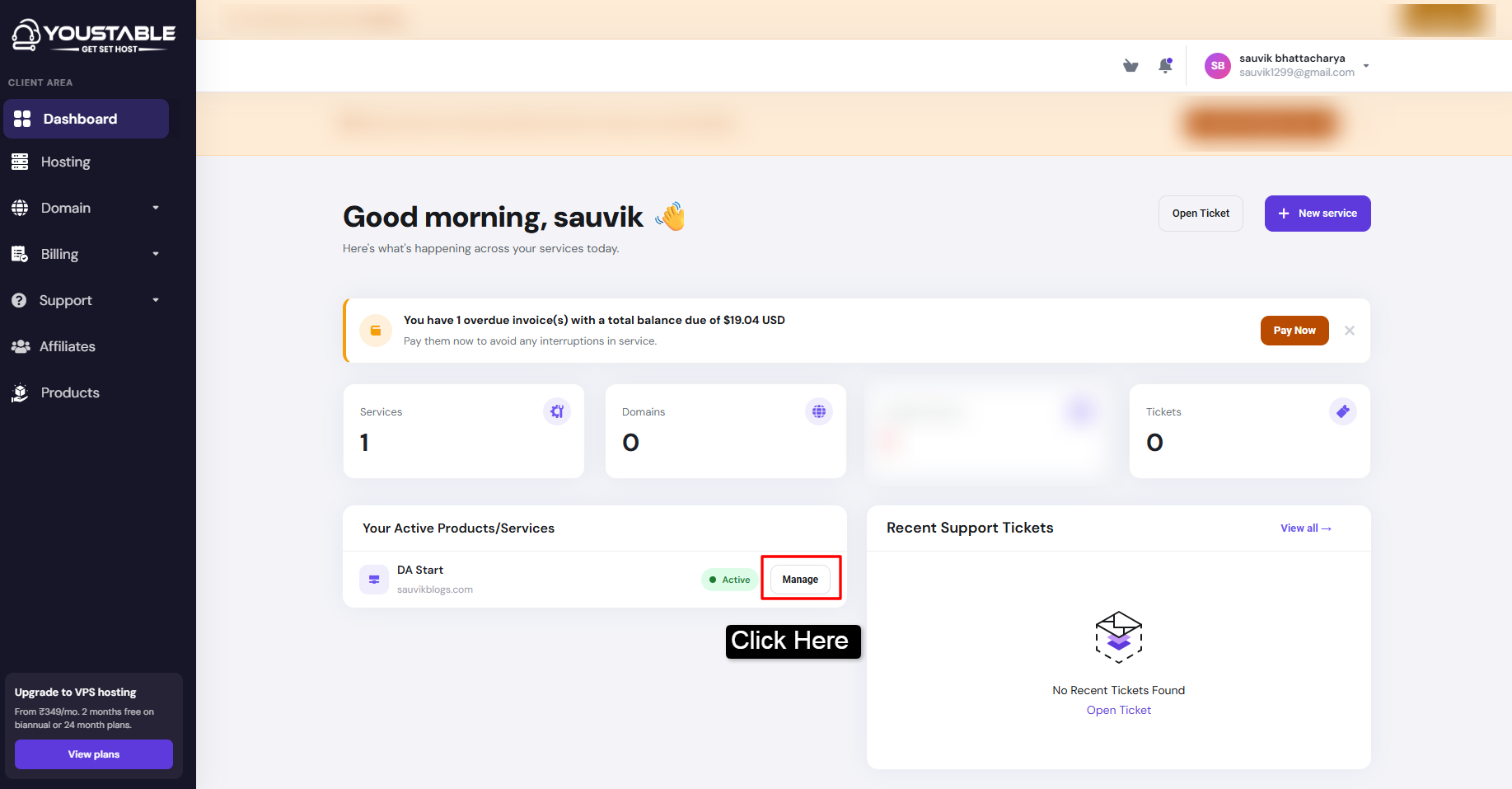The width and height of the screenshot is (1512, 789).
Task: Expand the Domain sidebar menu
Action: coord(87,208)
